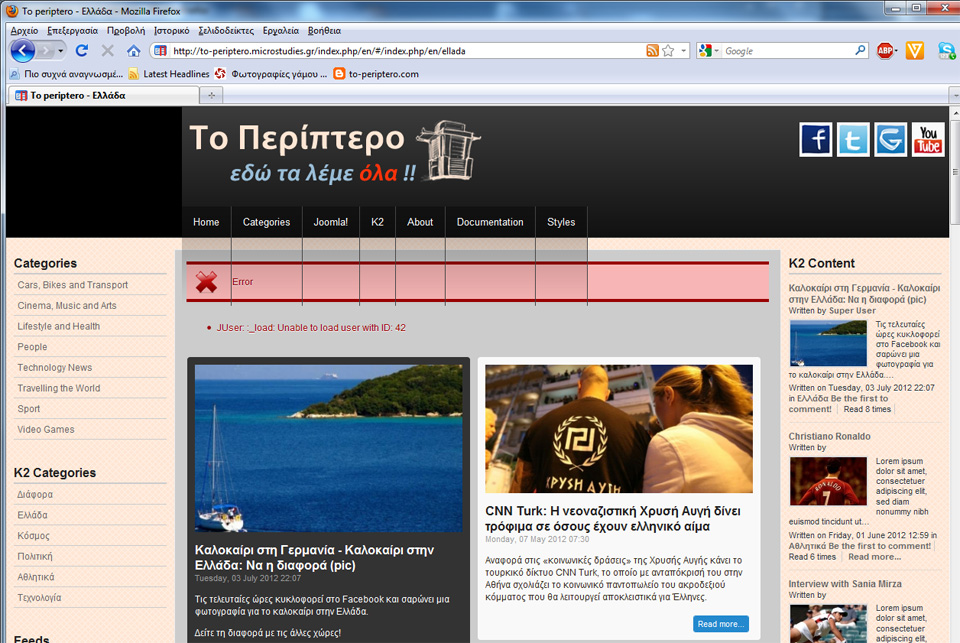The width and height of the screenshot is (960, 643).
Task: Open the Προβολή menu
Action: 126,31
